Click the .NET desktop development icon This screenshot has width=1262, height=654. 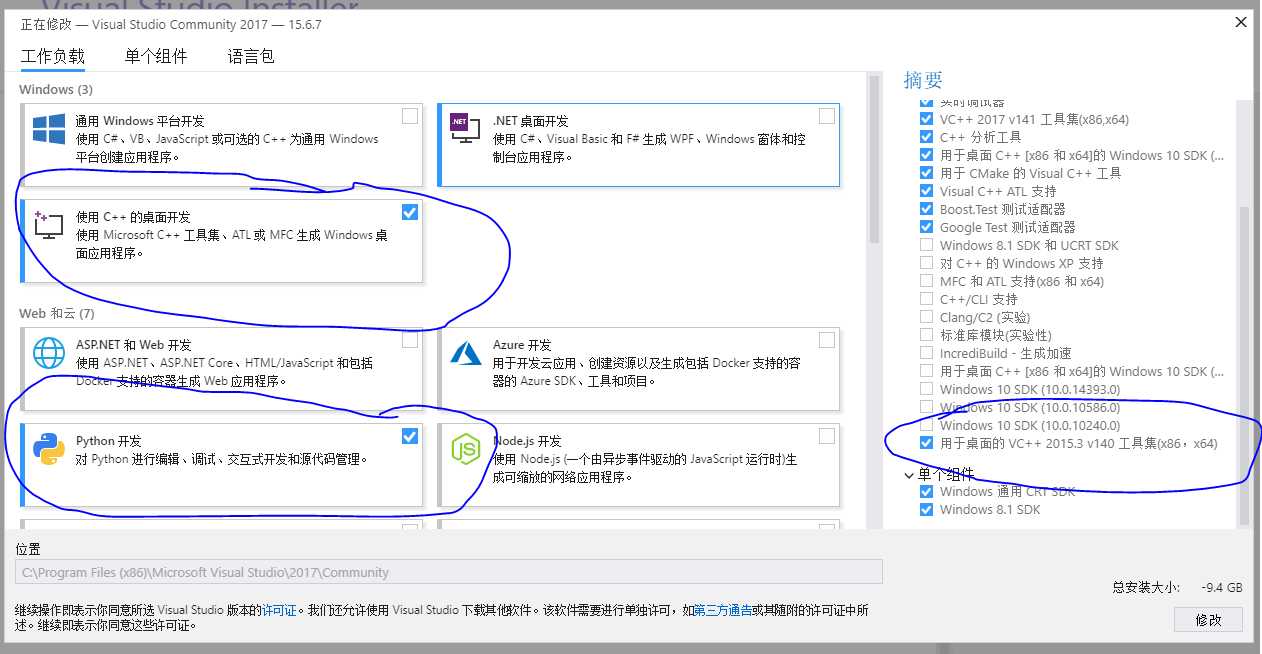(x=465, y=129)
